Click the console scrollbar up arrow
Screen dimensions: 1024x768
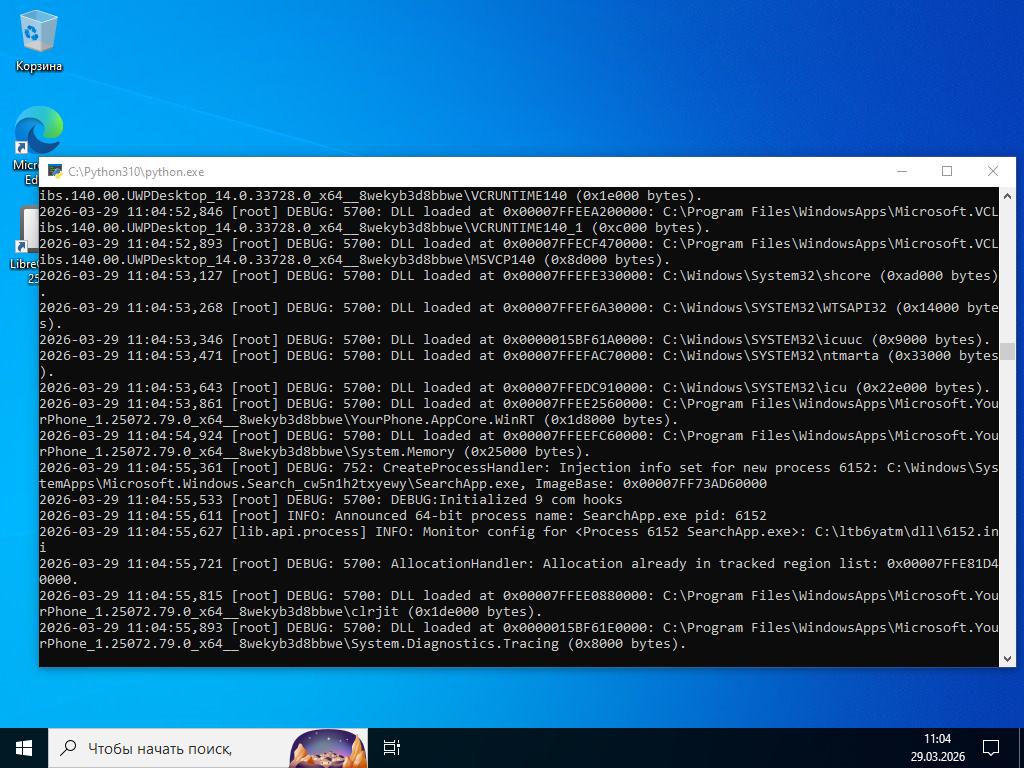point(1007,194)
